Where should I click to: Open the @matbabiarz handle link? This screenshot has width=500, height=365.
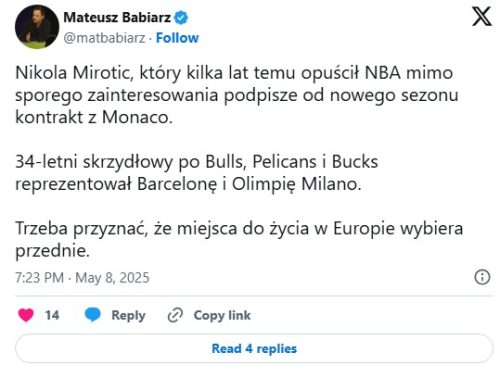click(x=104, y=38)
